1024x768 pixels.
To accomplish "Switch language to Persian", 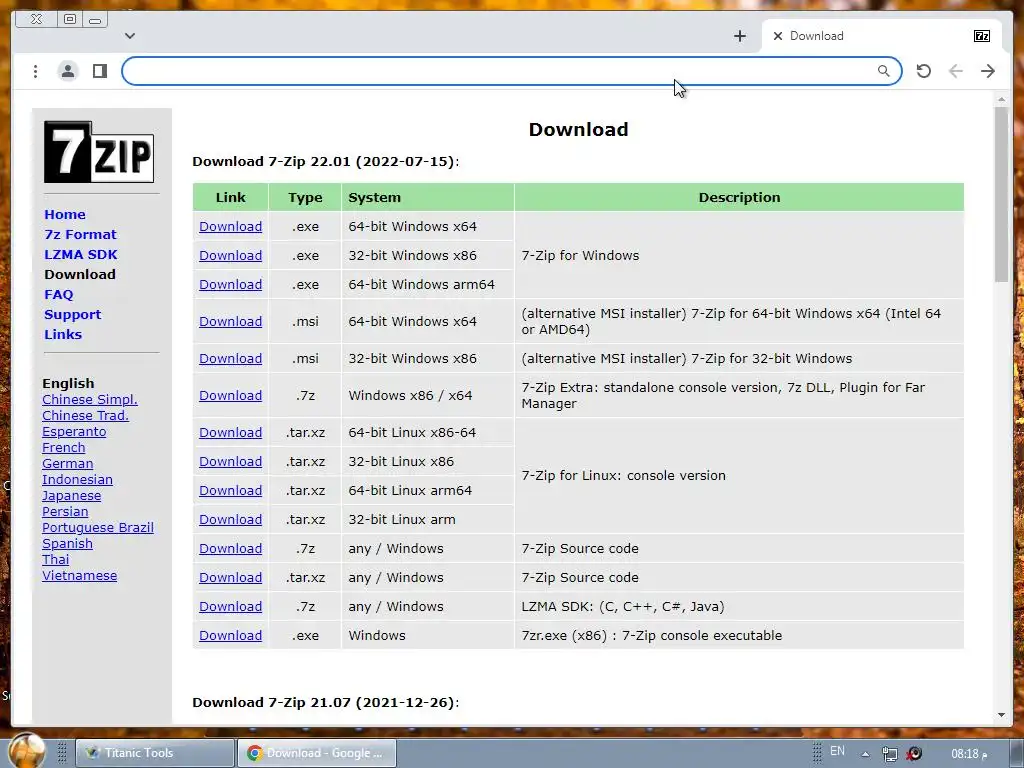I will [x=65, y=511].
